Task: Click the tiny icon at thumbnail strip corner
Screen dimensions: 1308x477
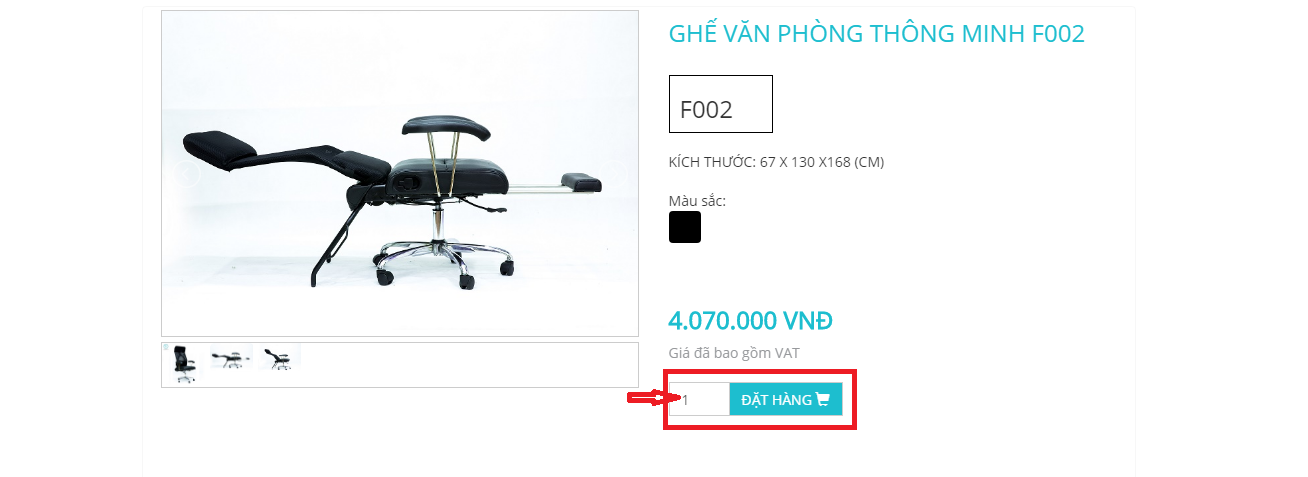Action: pyautogui.click(x=166, y=348)
